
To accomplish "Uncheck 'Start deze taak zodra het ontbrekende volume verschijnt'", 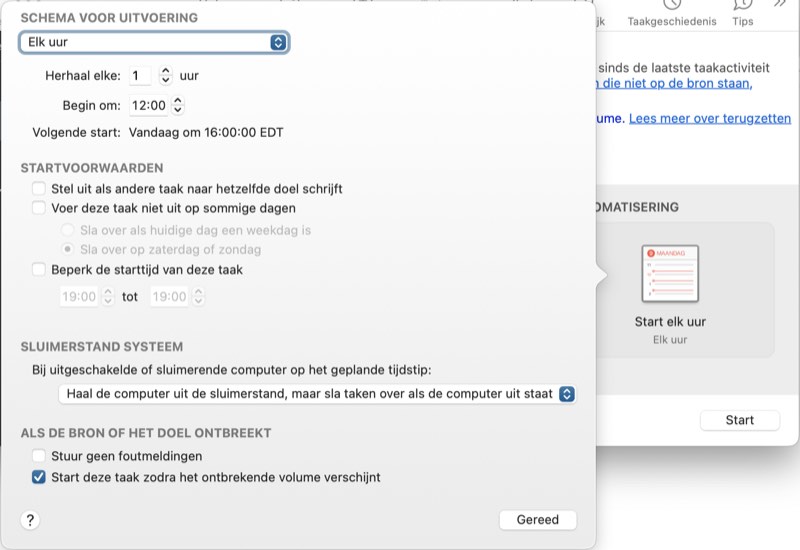I will pyautogui.click(x=39, y=477).
